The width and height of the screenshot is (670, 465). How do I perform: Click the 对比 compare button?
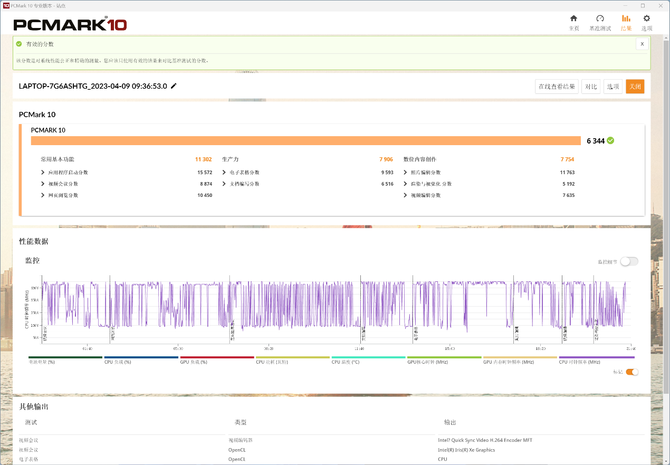[591, 86]
